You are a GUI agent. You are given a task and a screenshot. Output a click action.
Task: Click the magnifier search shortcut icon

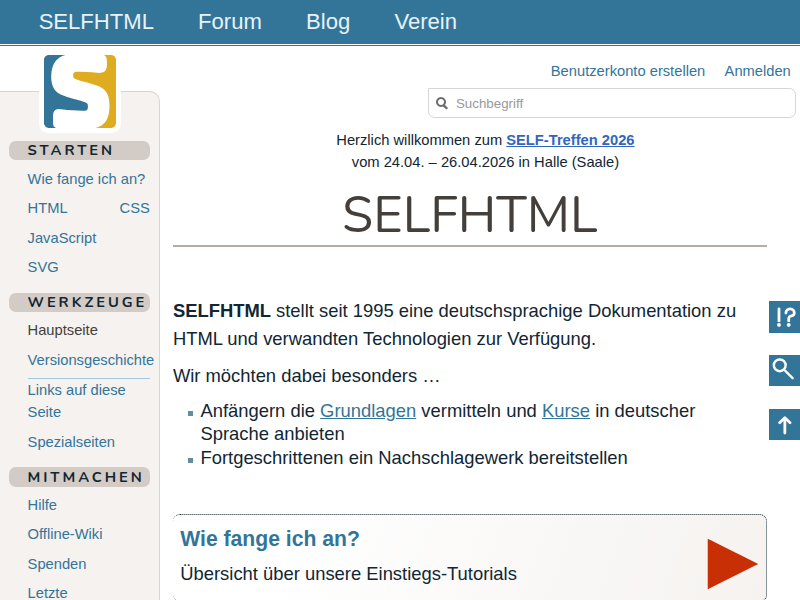[785, 370]
